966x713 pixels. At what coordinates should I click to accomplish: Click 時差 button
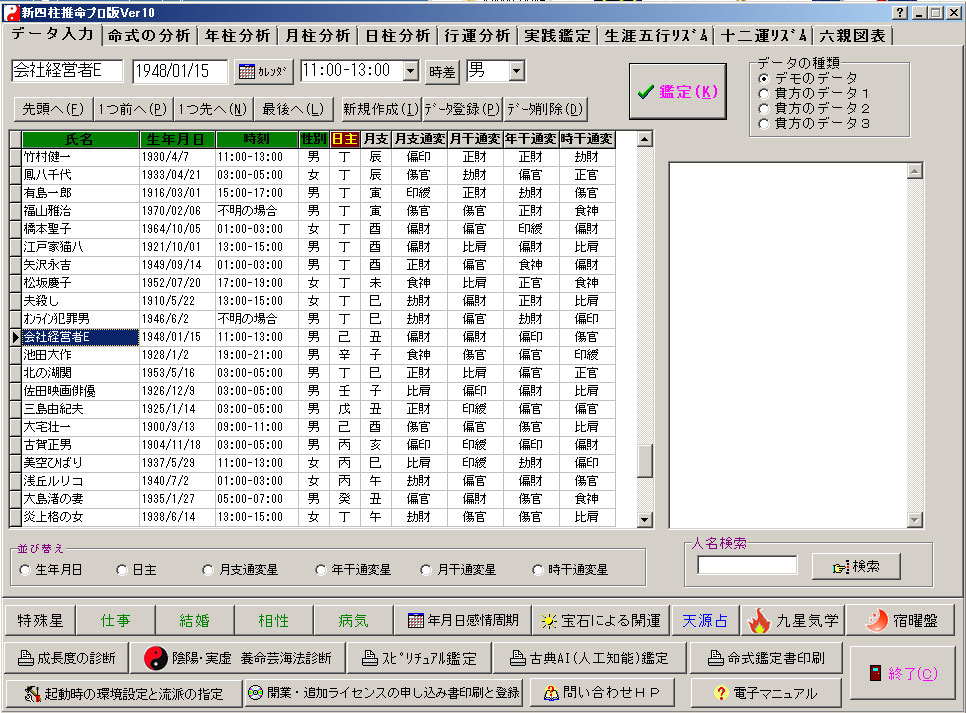pyautogui.click(x=442, y=72)
